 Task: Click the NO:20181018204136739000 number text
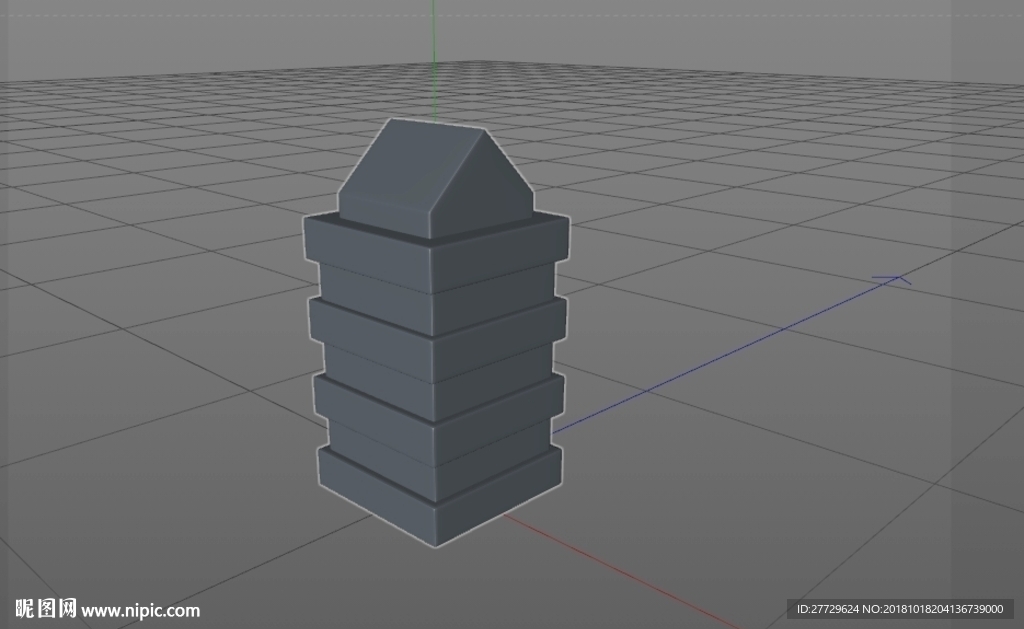[933, 609]
